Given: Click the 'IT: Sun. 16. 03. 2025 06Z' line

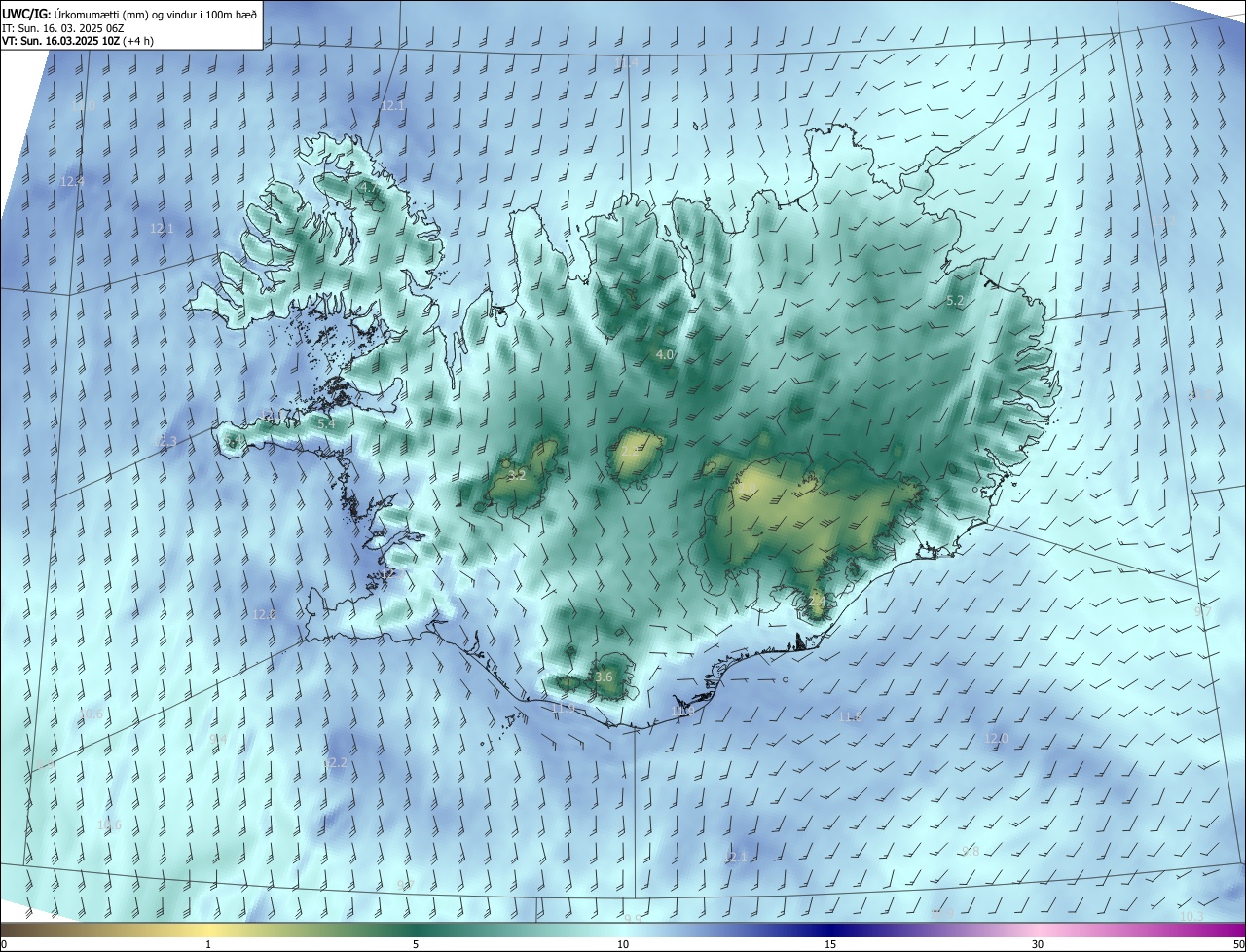Looking at the screenshot, I should pyautogui.click(x=62, y=27).
